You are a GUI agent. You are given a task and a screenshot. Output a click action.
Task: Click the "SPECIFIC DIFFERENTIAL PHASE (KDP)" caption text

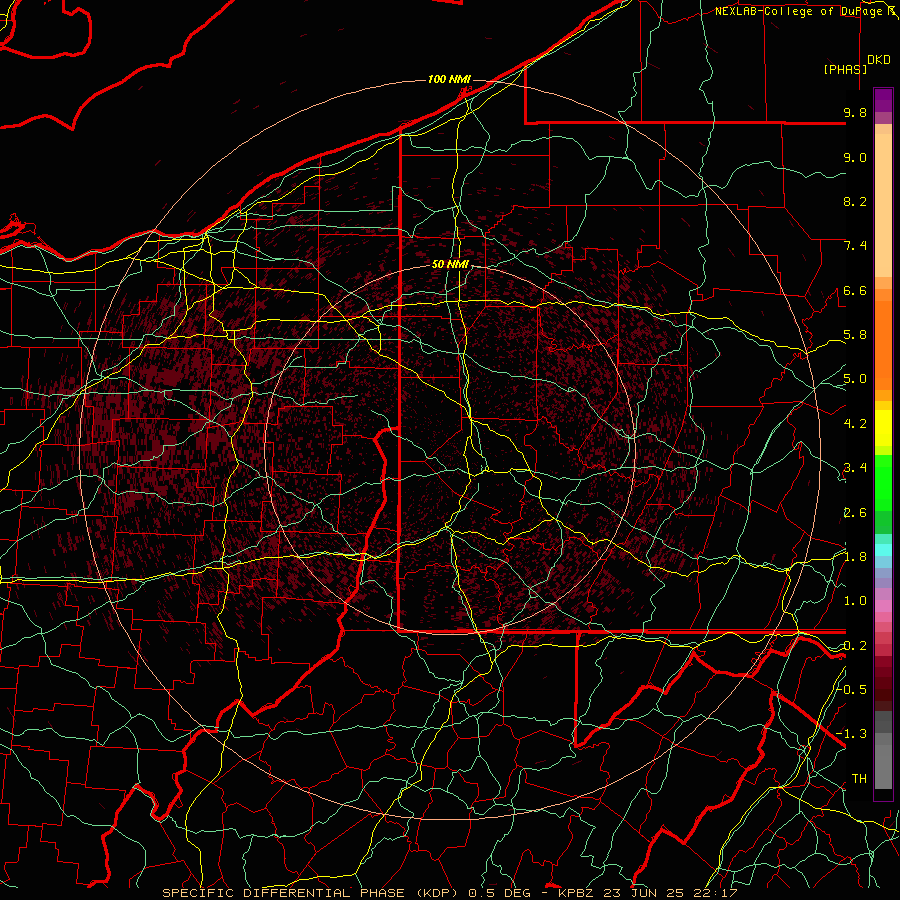point(313,893)
